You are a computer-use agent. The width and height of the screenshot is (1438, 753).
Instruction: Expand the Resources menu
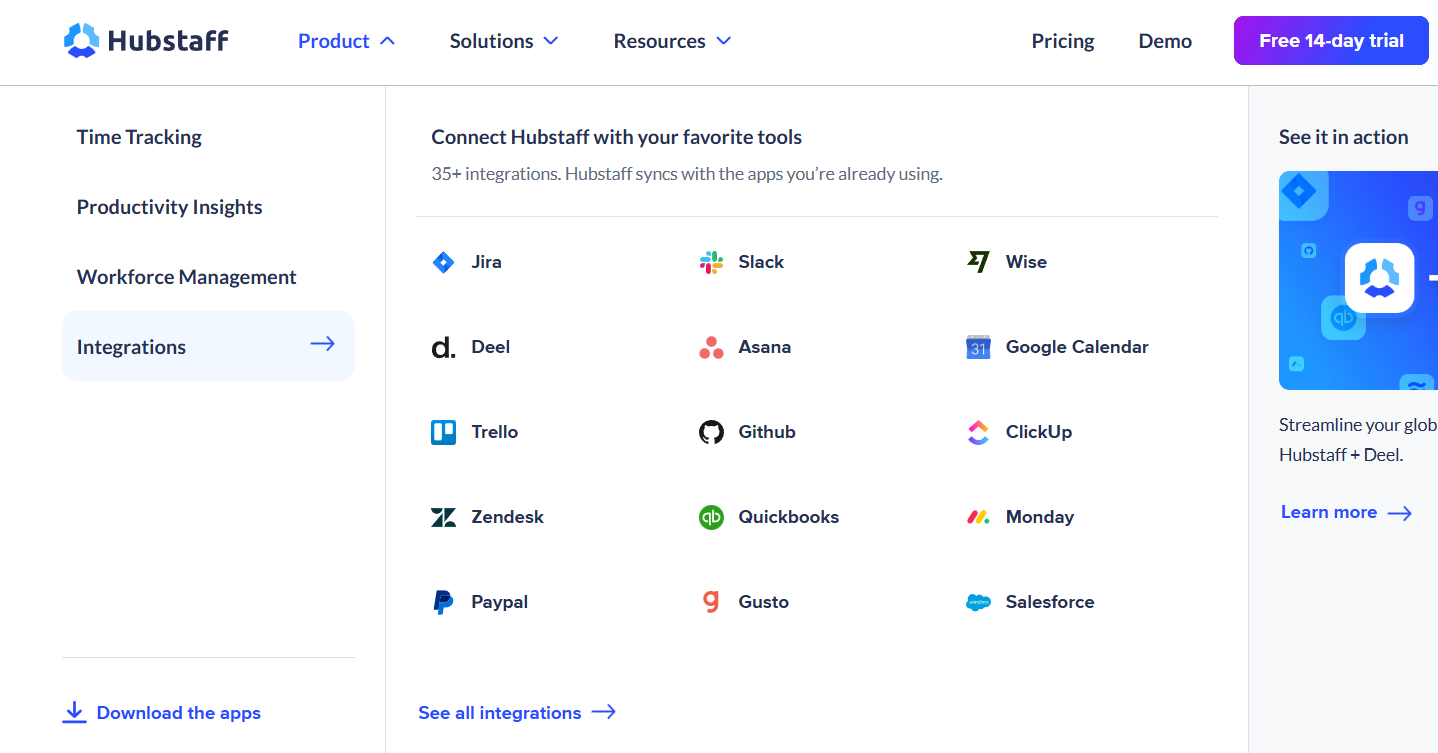click(x=672, y=41)
